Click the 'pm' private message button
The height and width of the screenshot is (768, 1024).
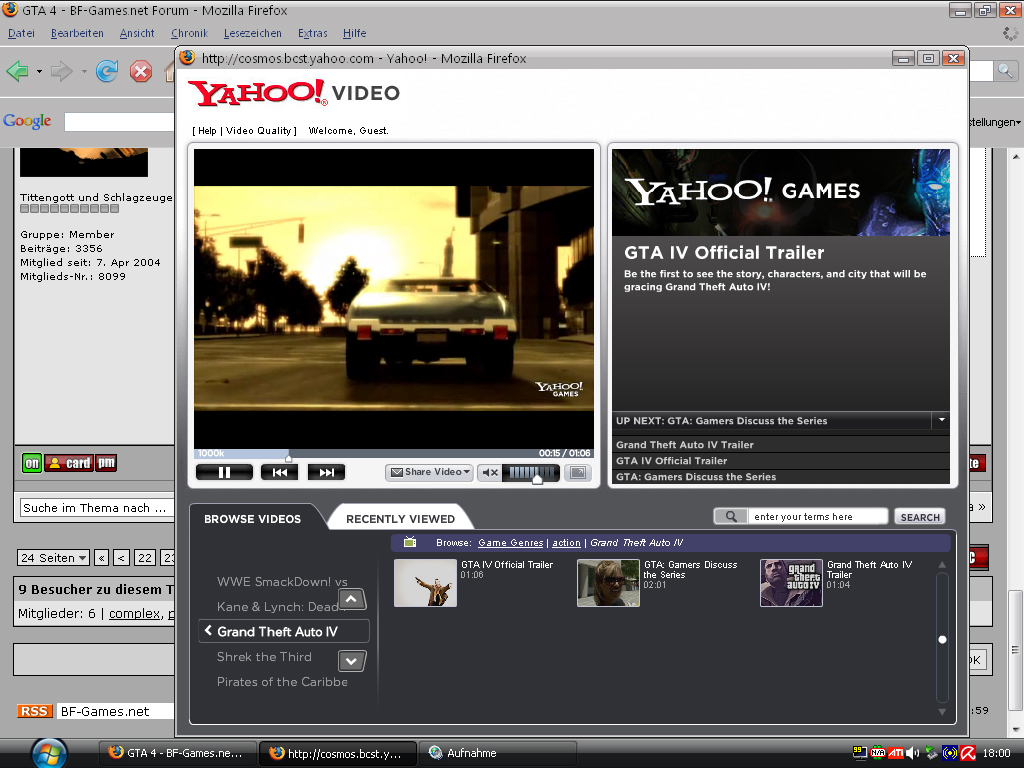pos(106,463)
